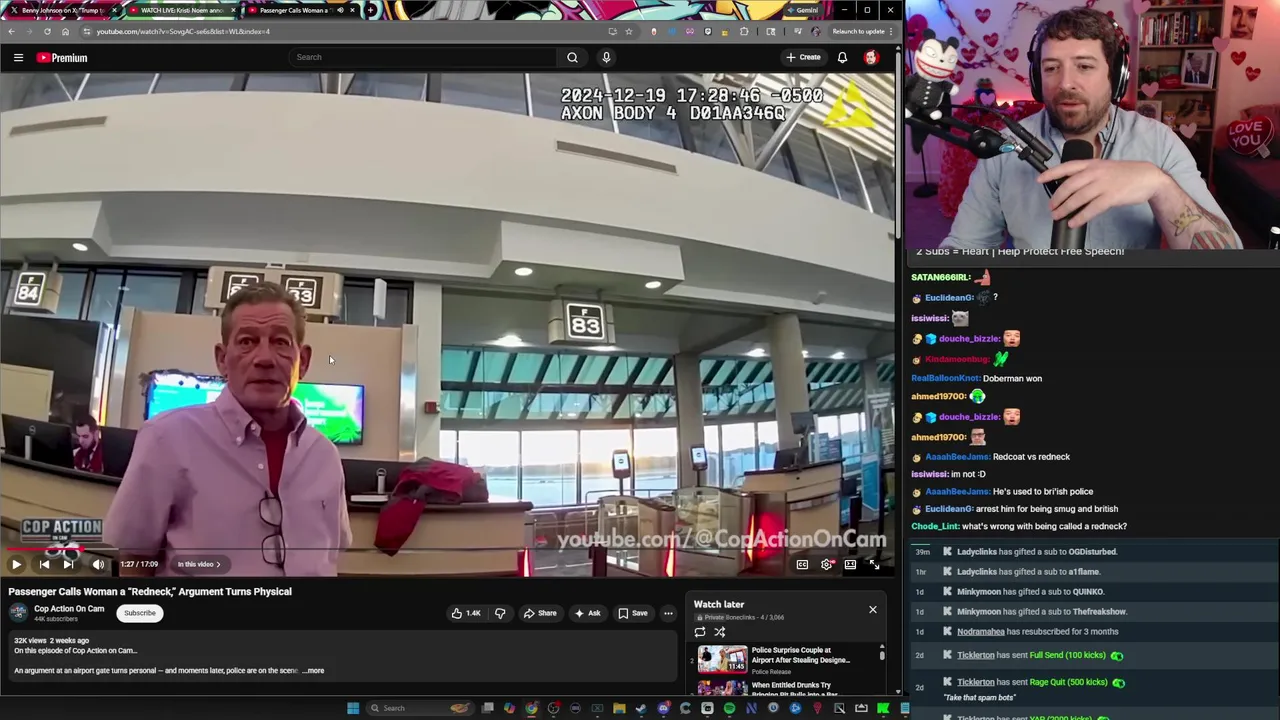
Task: Mute the video volume speaker icon
Action: (x=98, y=564)
